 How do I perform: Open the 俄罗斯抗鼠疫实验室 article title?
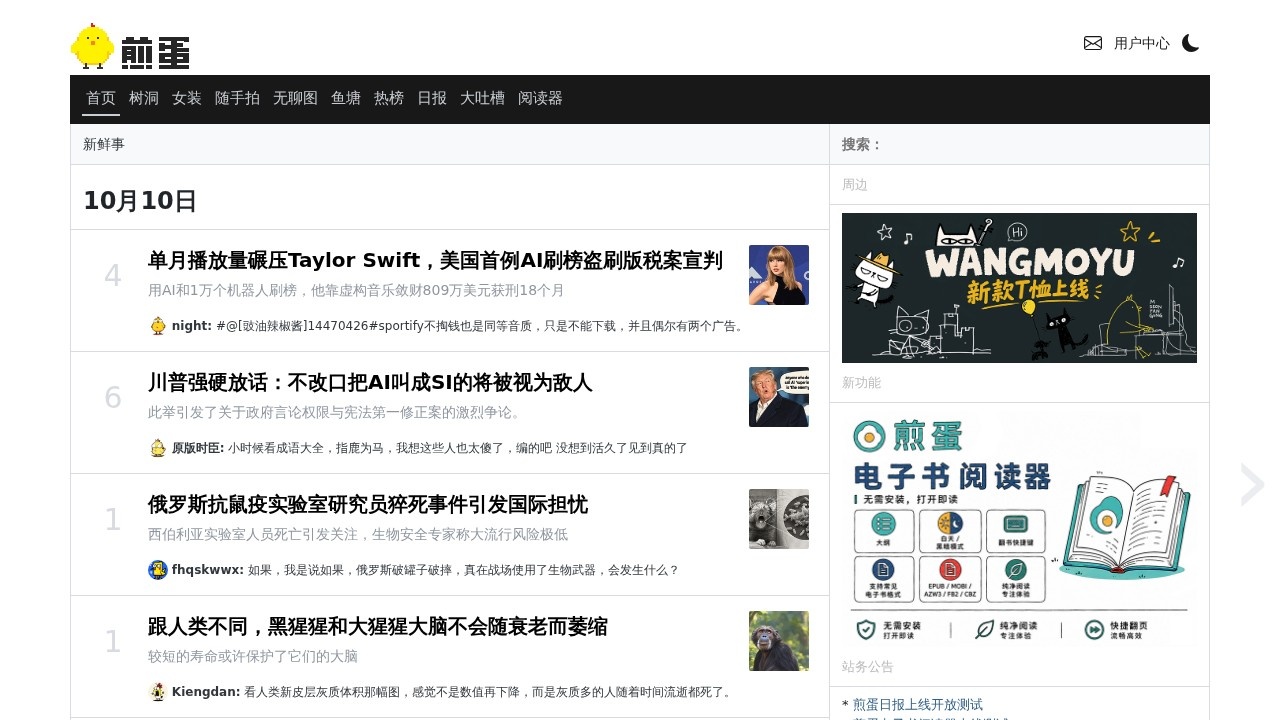click(x=368, y=505)
